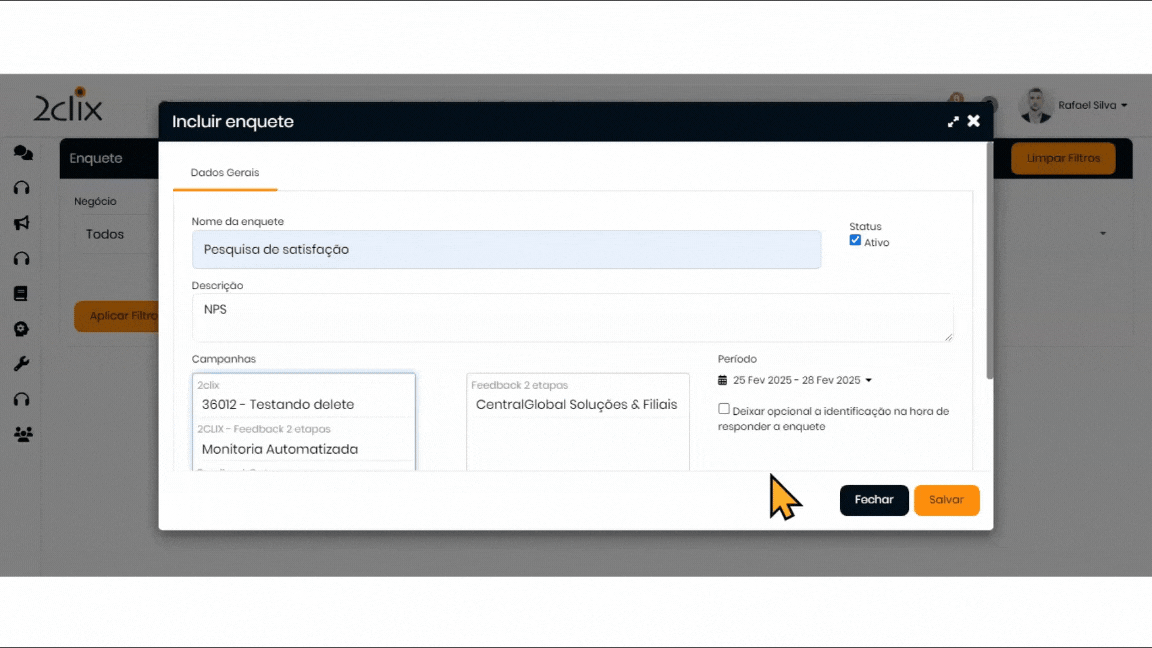Image resolution: width=1152 pixels, height=648 pixels.
Task: Click the calendar icon beside Período
Action: coord(723,380)
